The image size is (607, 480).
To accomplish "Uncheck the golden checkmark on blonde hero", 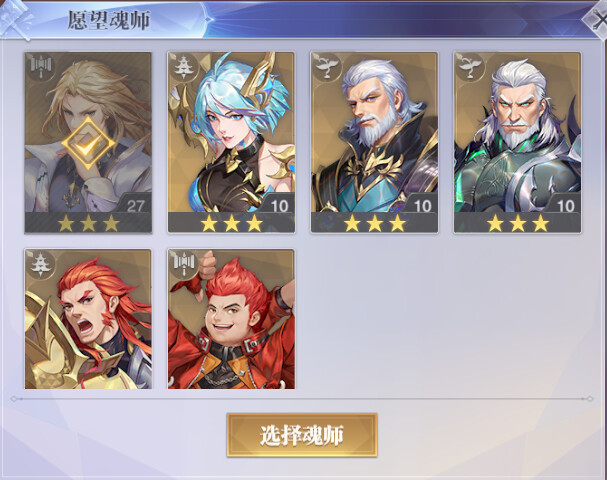I will (x=88, y=143).
